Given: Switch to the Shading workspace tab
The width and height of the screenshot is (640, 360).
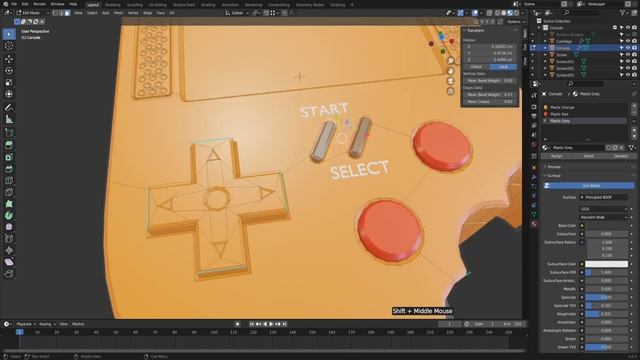Looking at the screenshot, I should [x=208, y=5].
